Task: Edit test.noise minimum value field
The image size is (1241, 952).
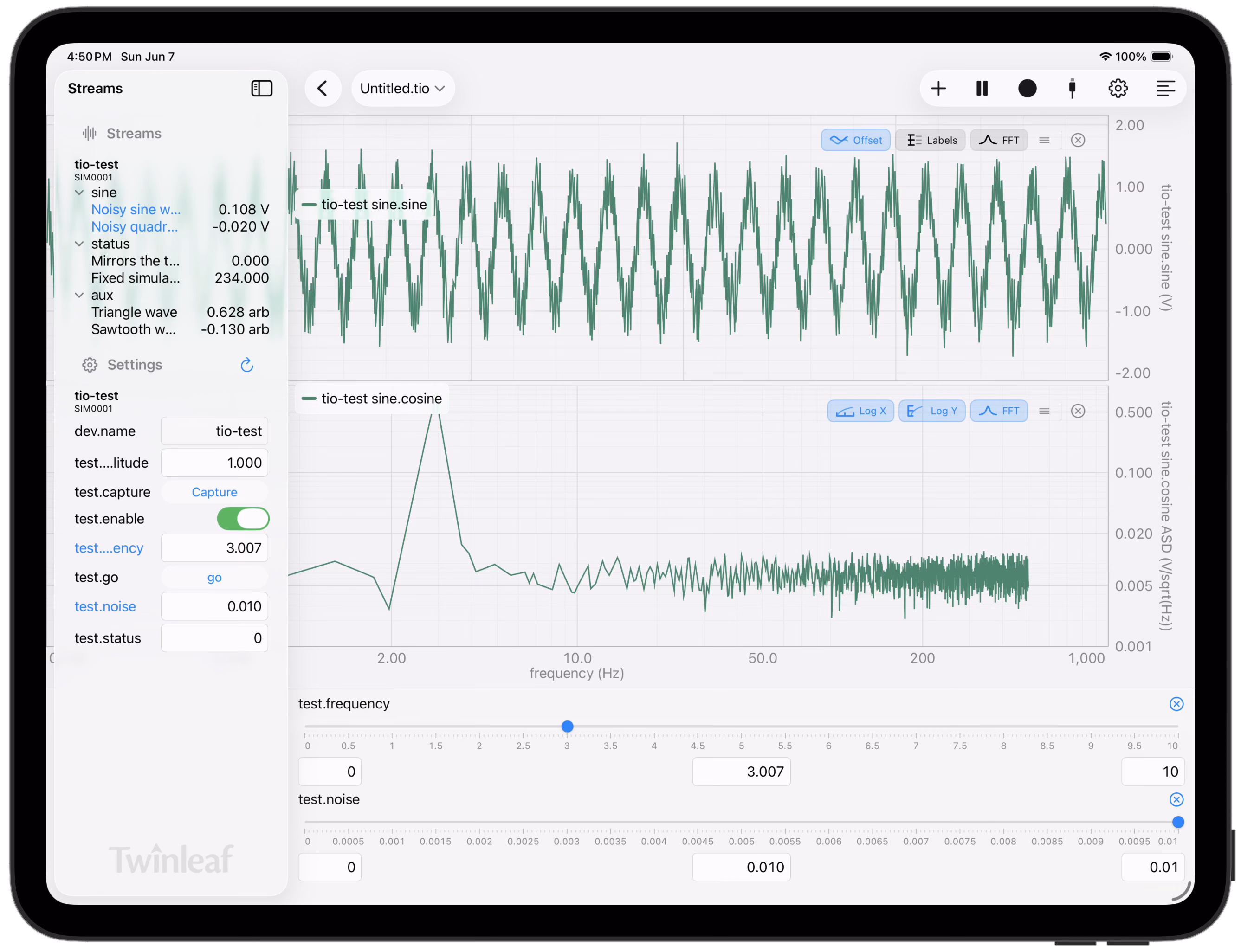Action: pos(330,868)
